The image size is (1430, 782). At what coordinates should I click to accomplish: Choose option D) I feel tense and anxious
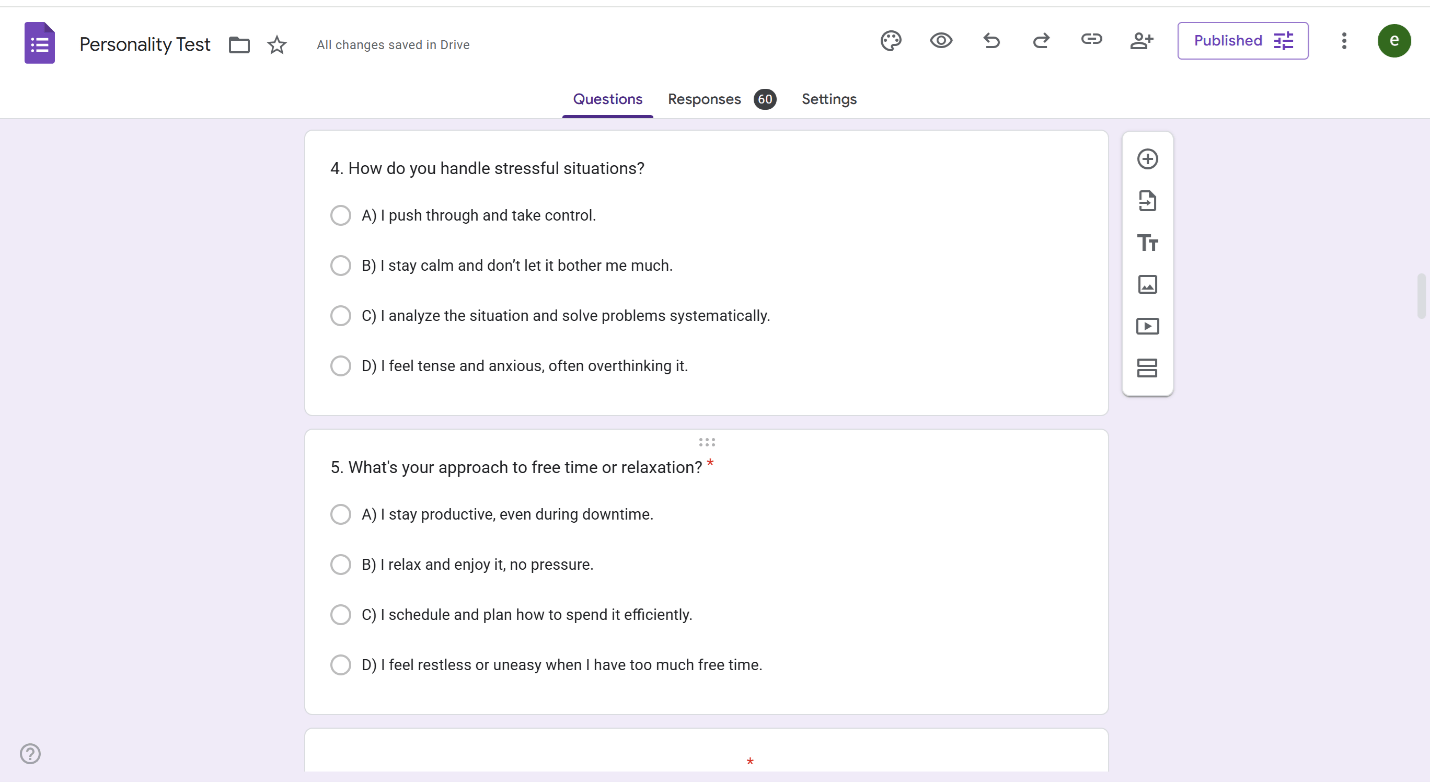pyautogui.click(x=341, y=366)
